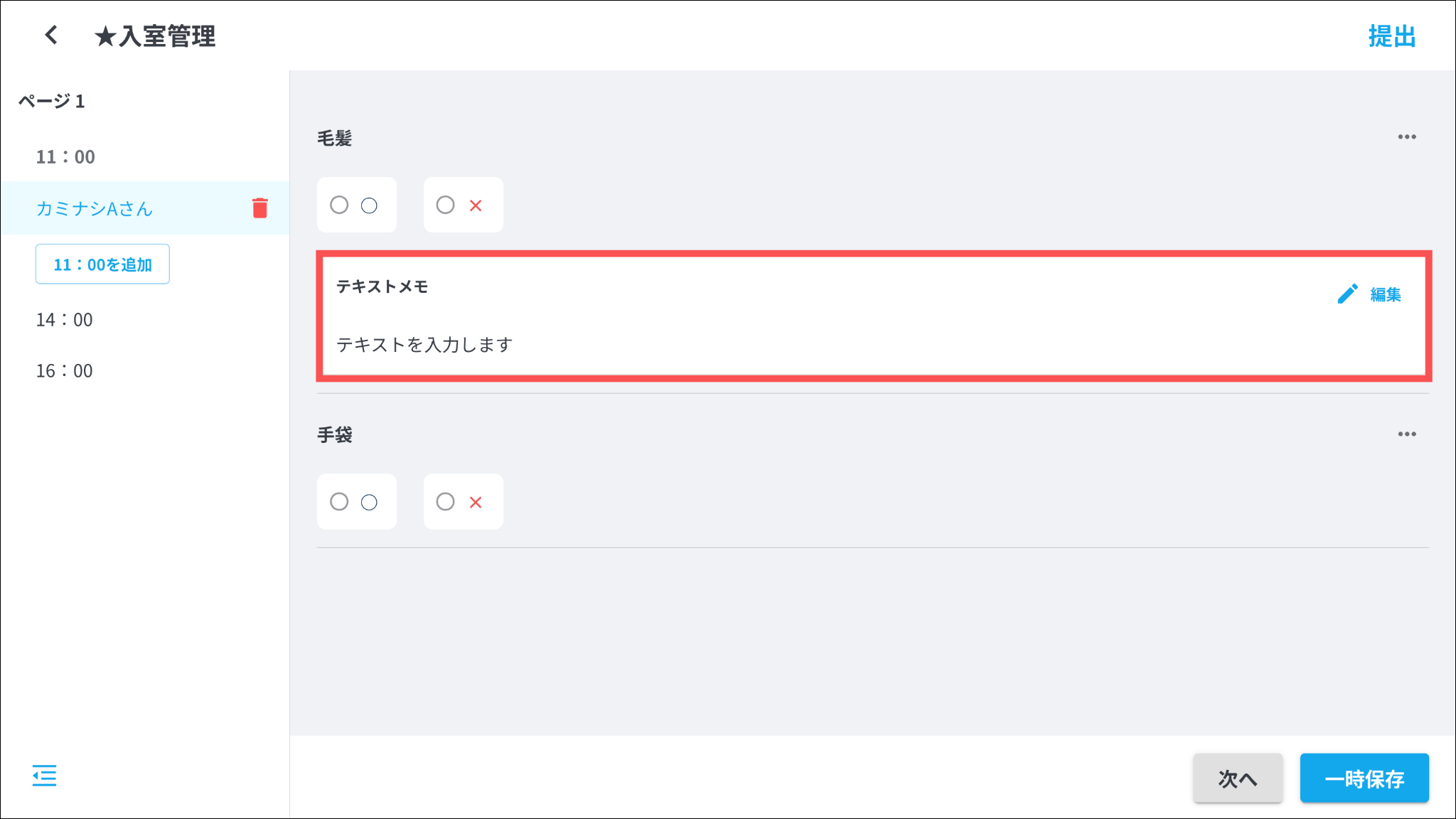Image resolution: width=1456 pixels, height=819 pixels.
Task: Select カミナシAさん entry in sidebar
Action: pos(95,208)
